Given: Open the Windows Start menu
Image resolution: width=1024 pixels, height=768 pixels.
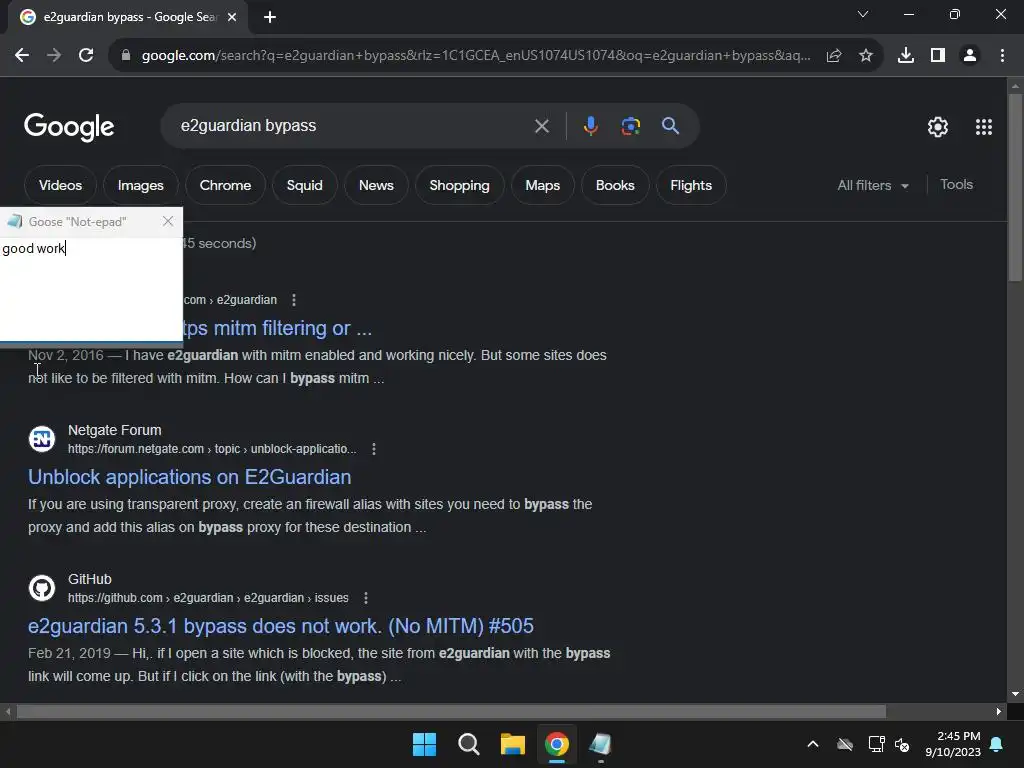Looking at the screenshot, I should pyautogui.click(x=424, y=744).
